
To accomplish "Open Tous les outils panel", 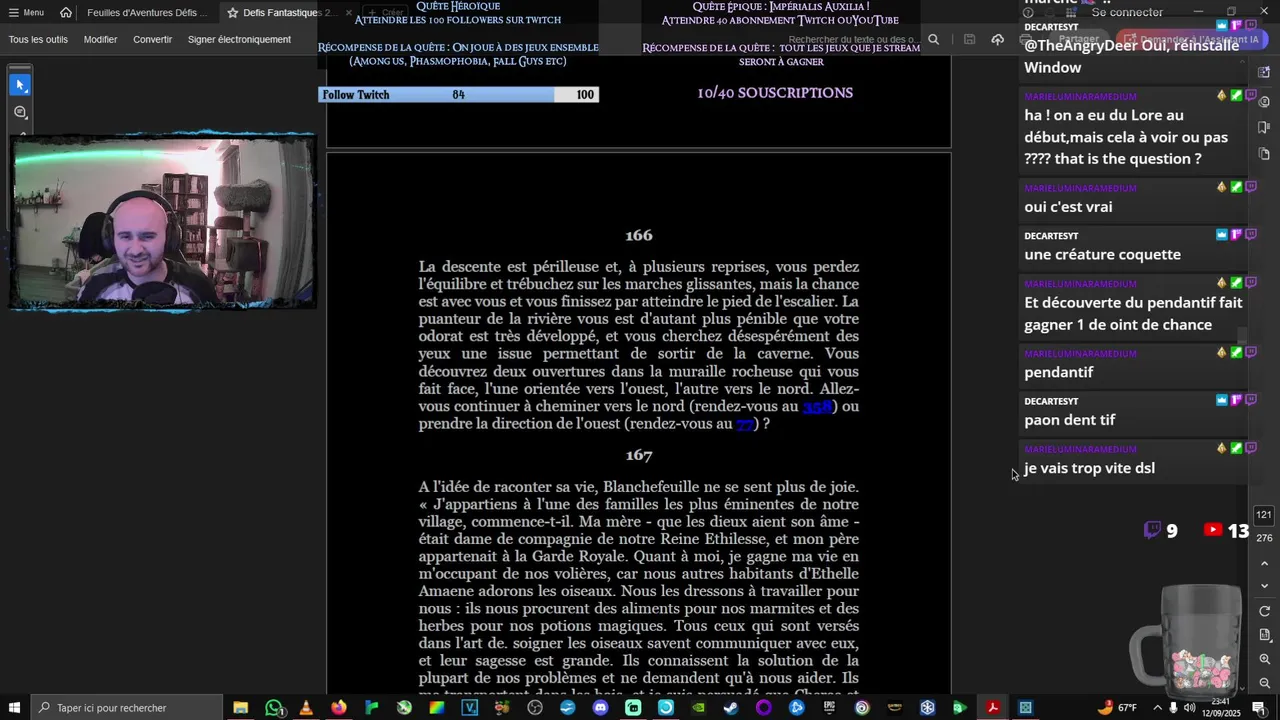I will tap(38, 39).
